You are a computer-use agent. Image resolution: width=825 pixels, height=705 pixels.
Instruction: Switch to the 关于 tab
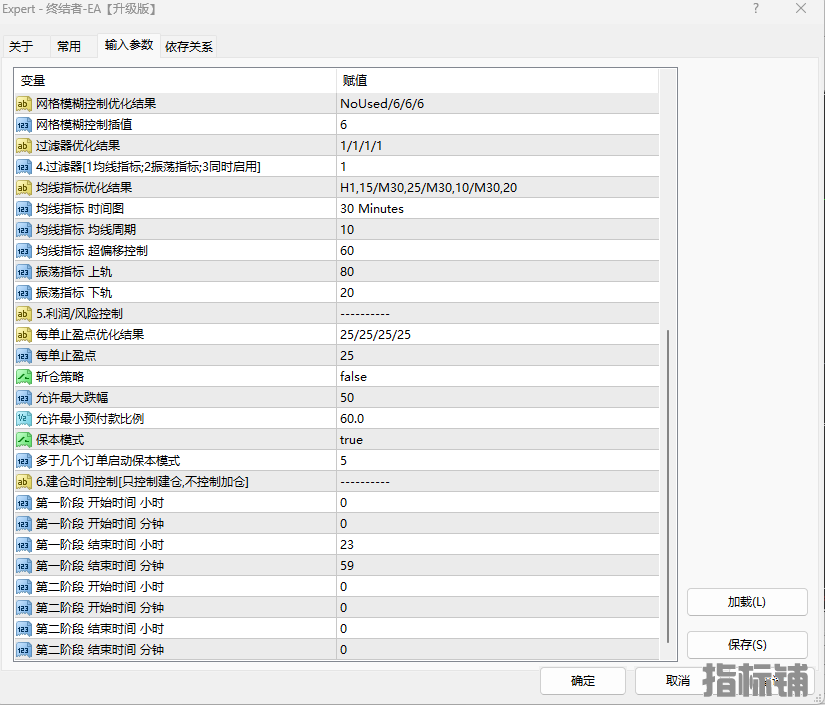22,46
